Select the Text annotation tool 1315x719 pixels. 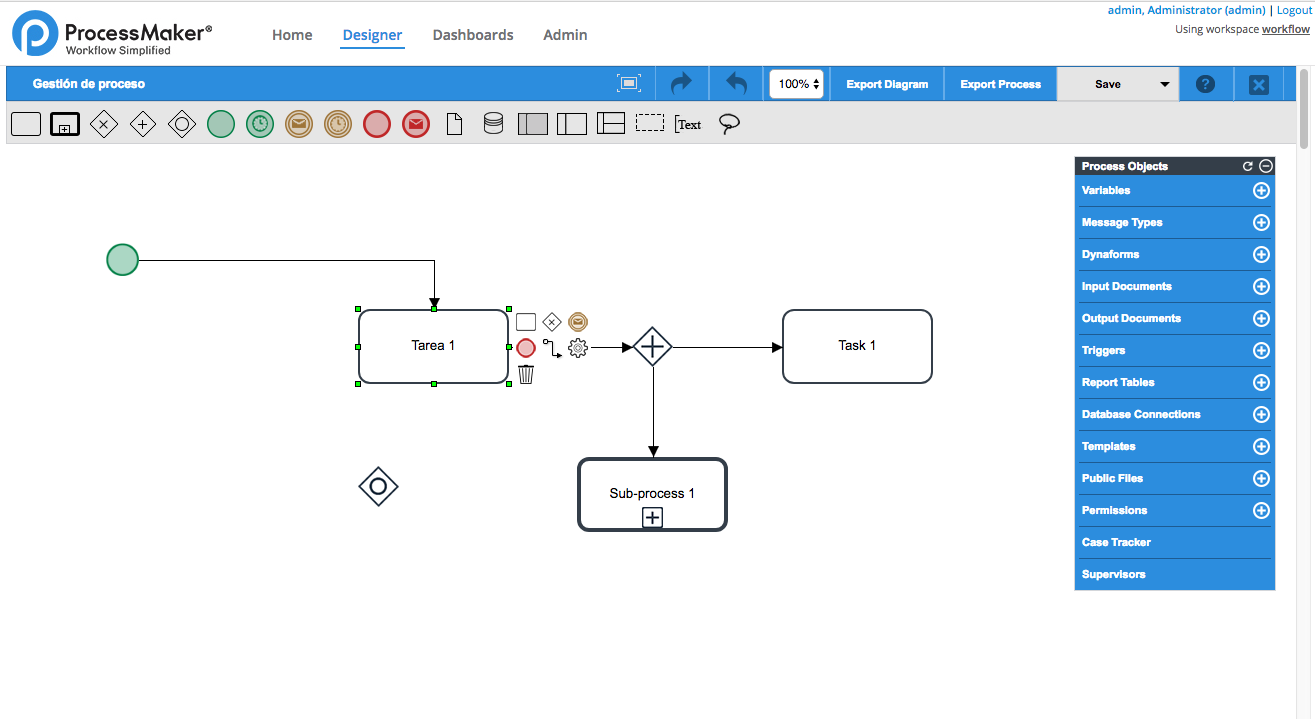pyautogui.click(x=688, y=124)
